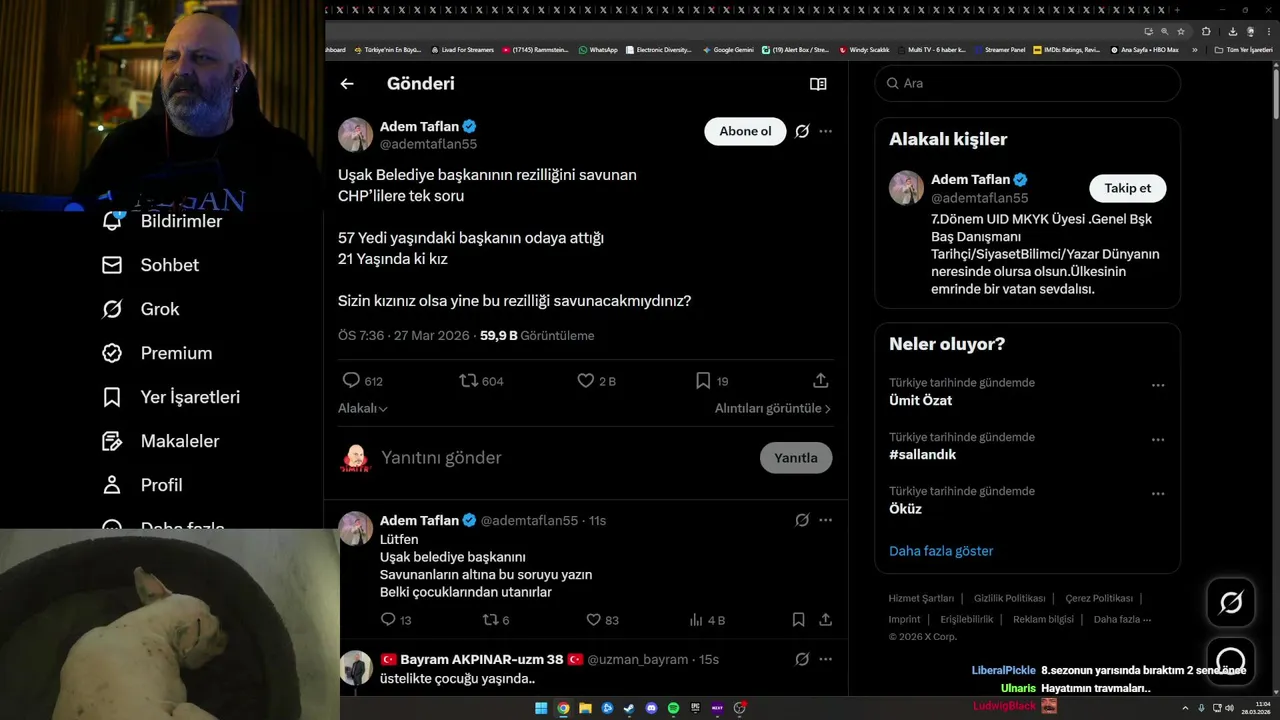The height and width of the screenshot is (720, 1280).
Task: Expand footer Daha fazla menu
Action: click(1123, 619)
